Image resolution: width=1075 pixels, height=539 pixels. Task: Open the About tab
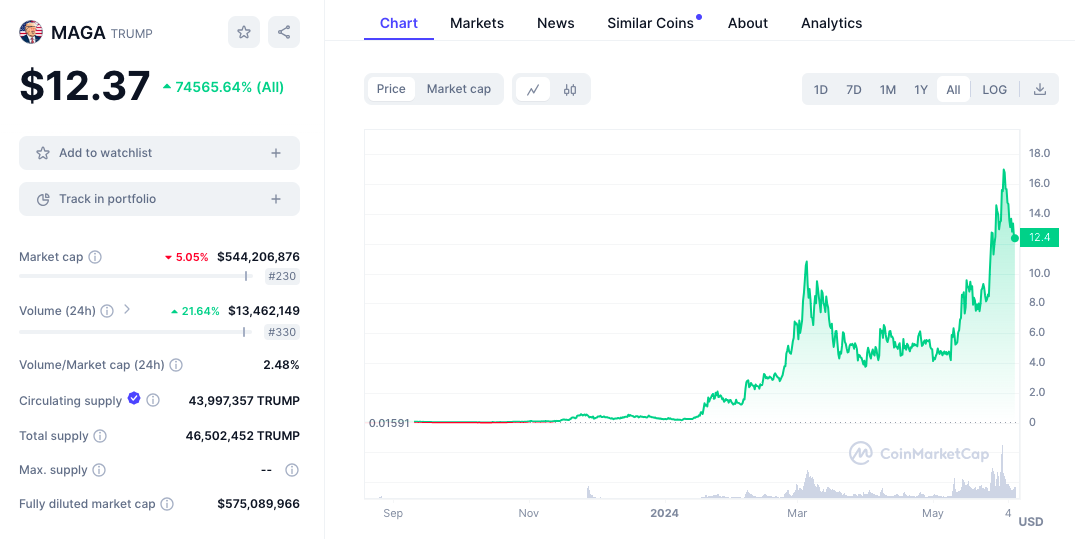[x=748, y=23]
